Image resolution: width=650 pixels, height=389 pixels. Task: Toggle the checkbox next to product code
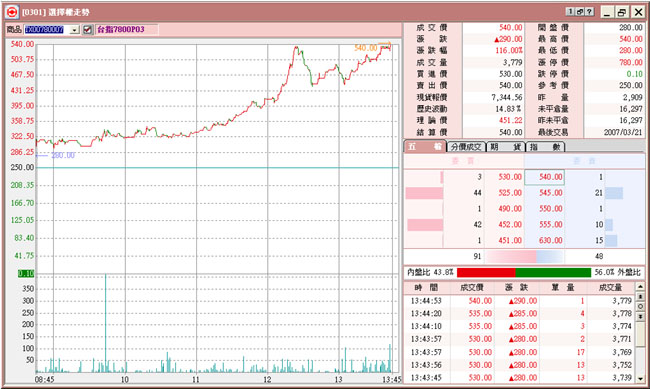coord(87,29)
